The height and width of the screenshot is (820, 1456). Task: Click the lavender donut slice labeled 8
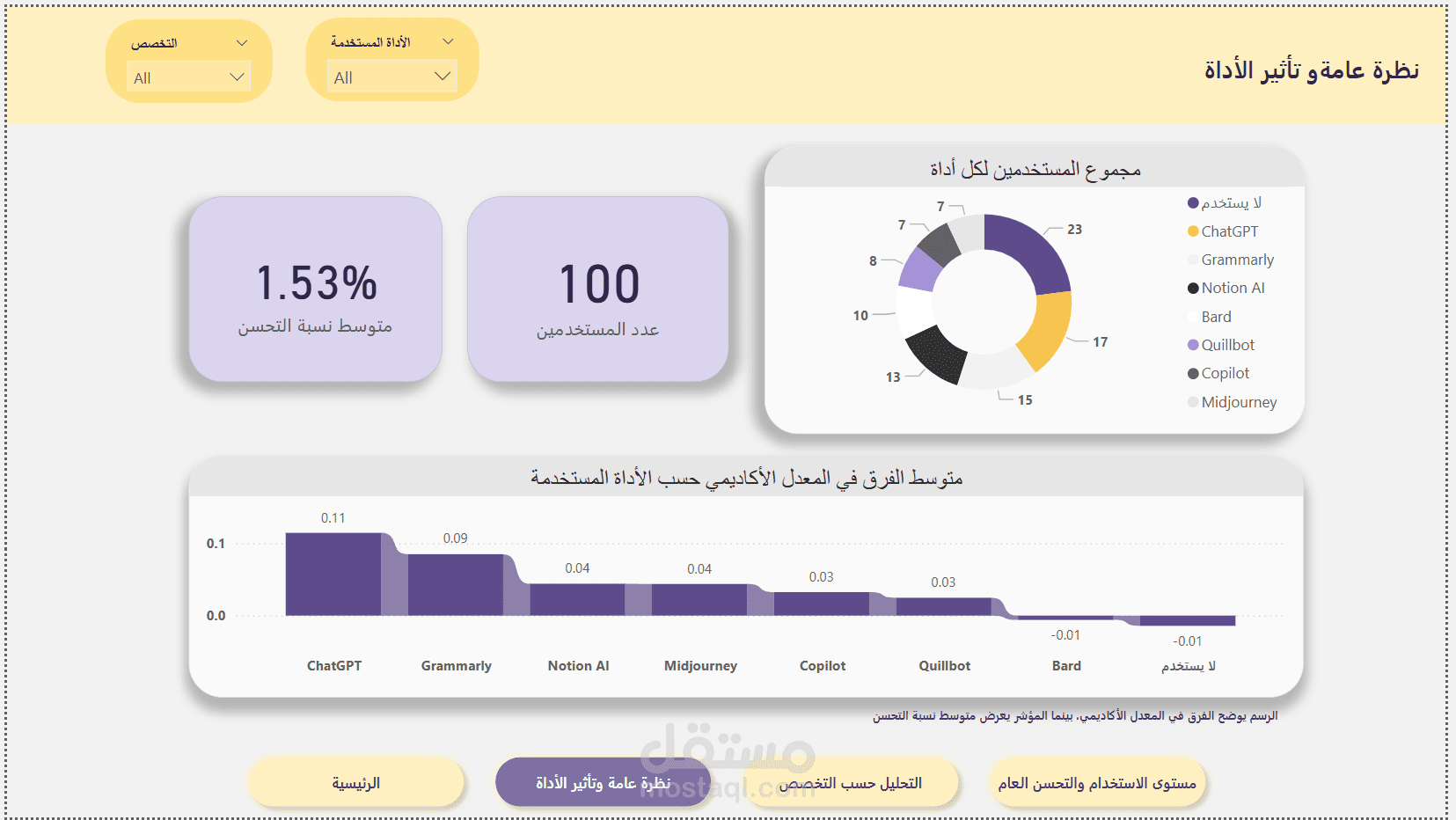click(918, 270)
